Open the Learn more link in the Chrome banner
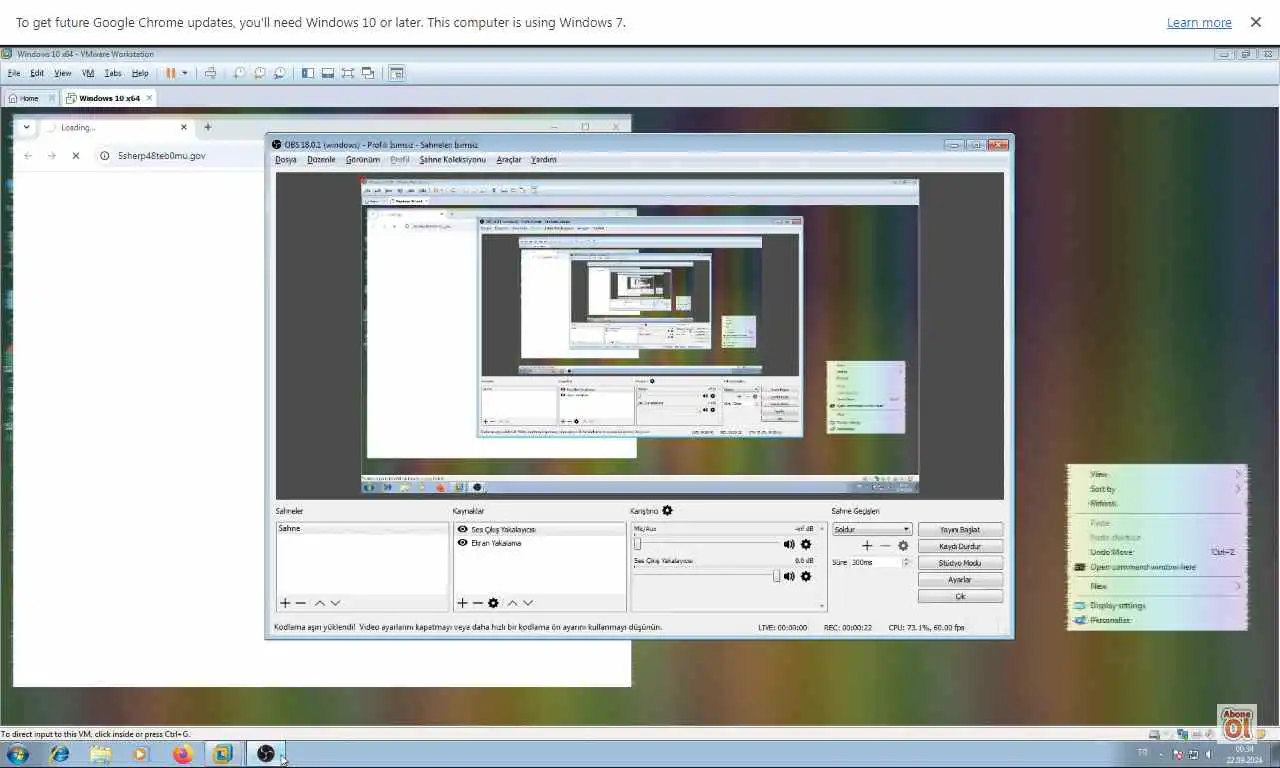This screenshot has height=768, width=1280. pyautogui.click(x=1199, y=22)
